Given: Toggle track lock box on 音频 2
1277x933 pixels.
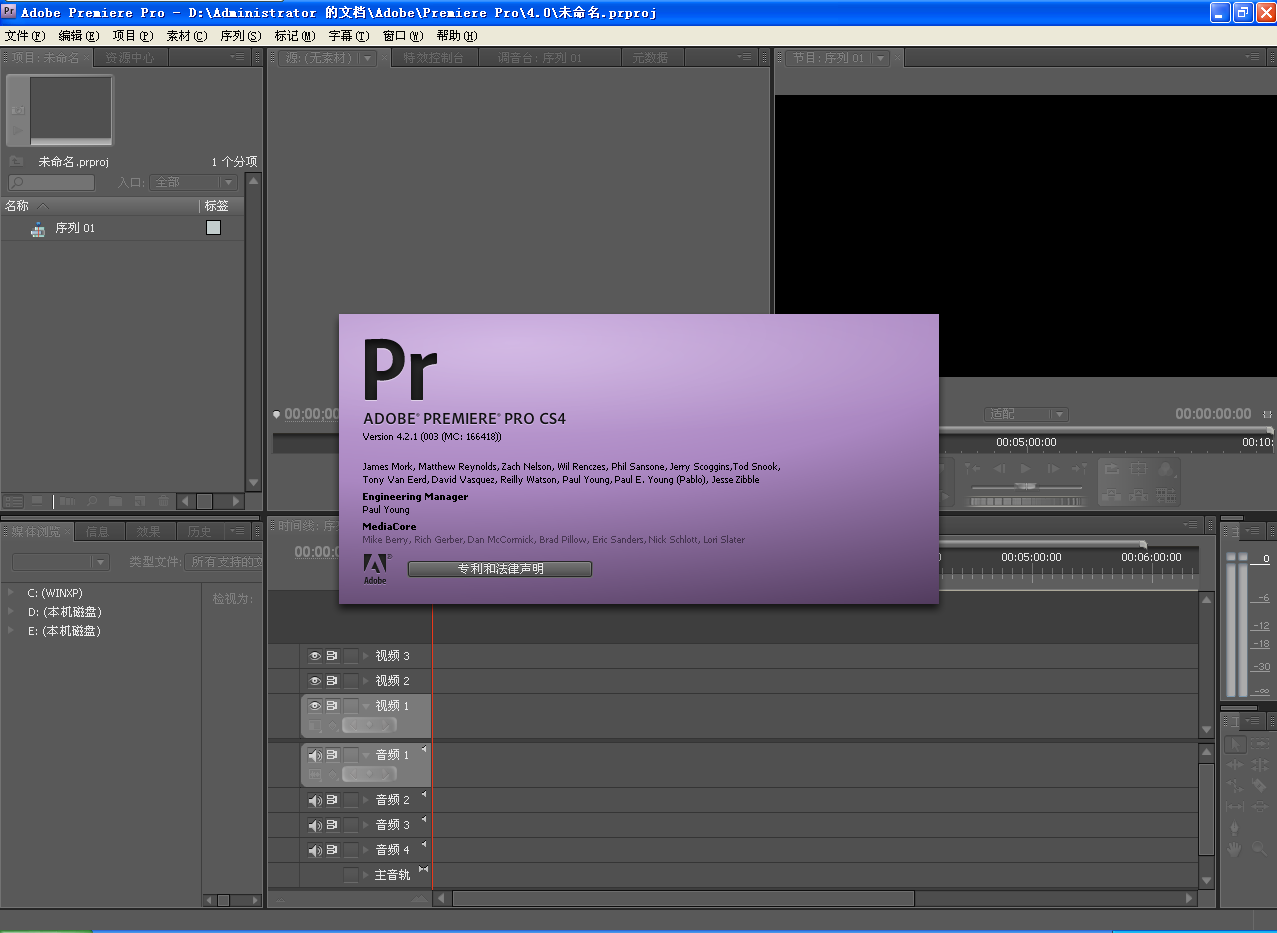Looking at the screenshot, I should pyautogui.click(x=351, y=800).
